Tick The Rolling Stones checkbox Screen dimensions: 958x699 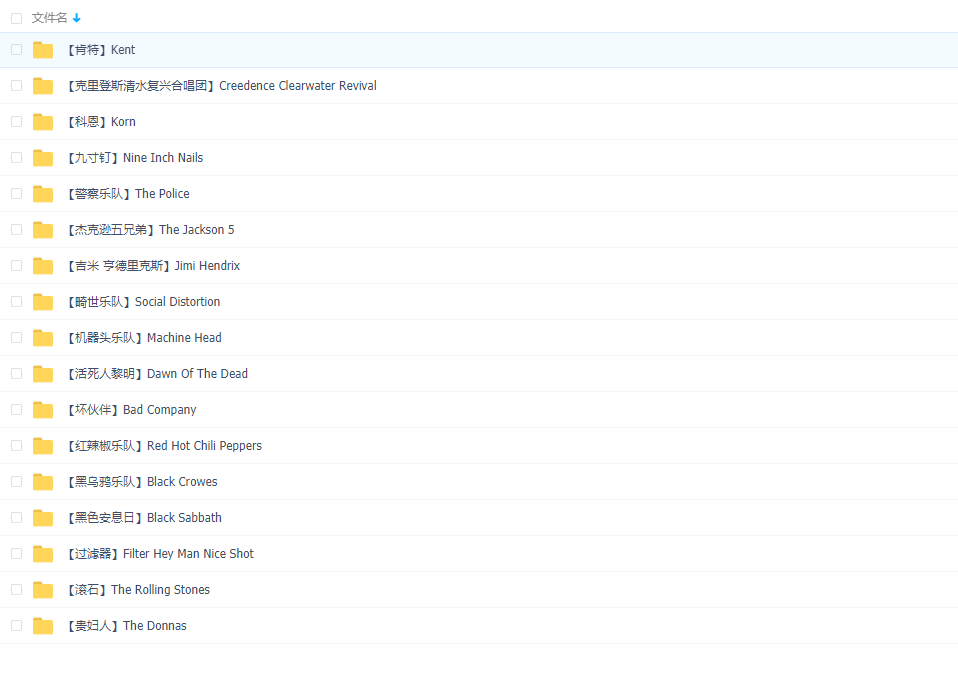[16, 590]
